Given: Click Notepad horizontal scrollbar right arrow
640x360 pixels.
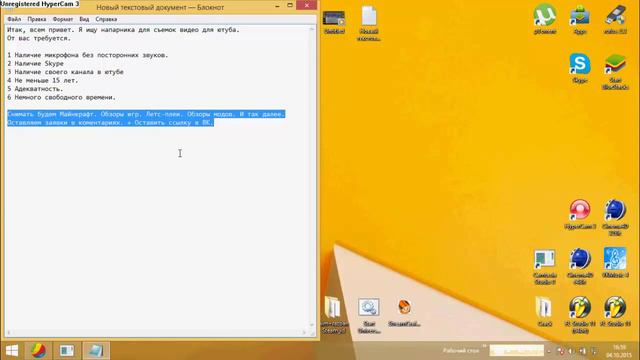Looking at the screenshot, I should coord(304,333).
